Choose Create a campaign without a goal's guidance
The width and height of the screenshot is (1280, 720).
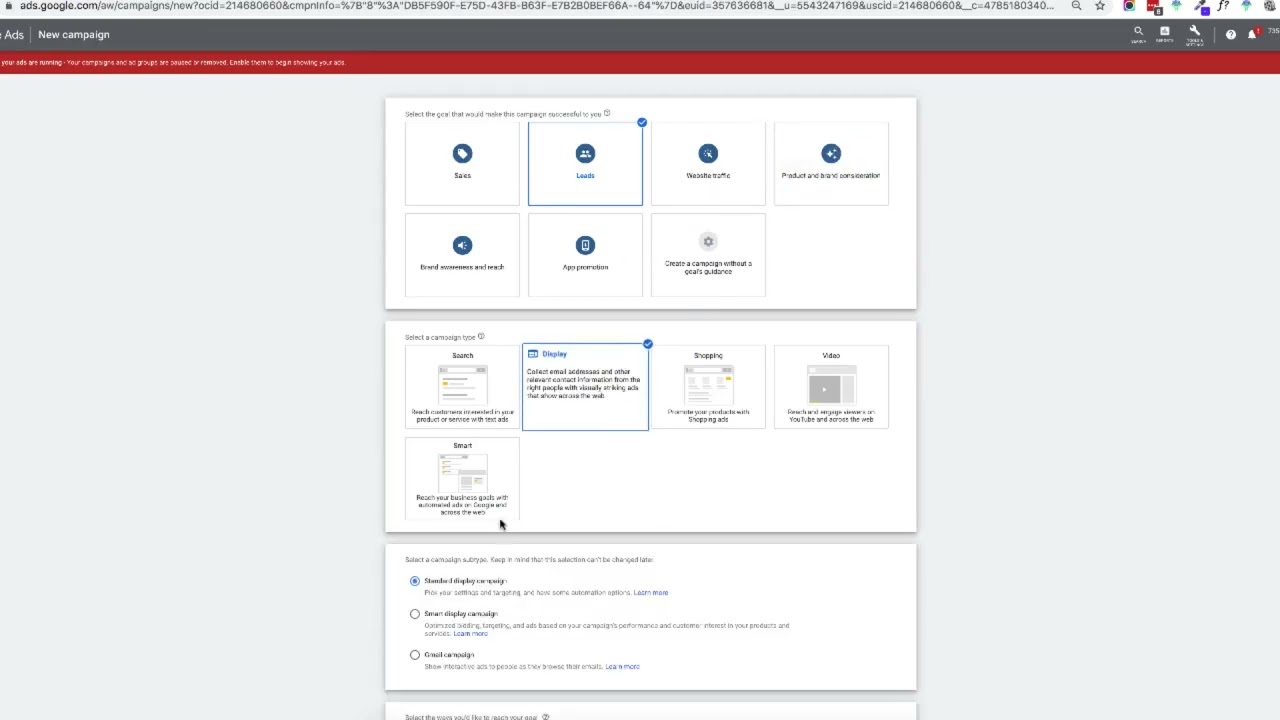(x=708, y=255)
